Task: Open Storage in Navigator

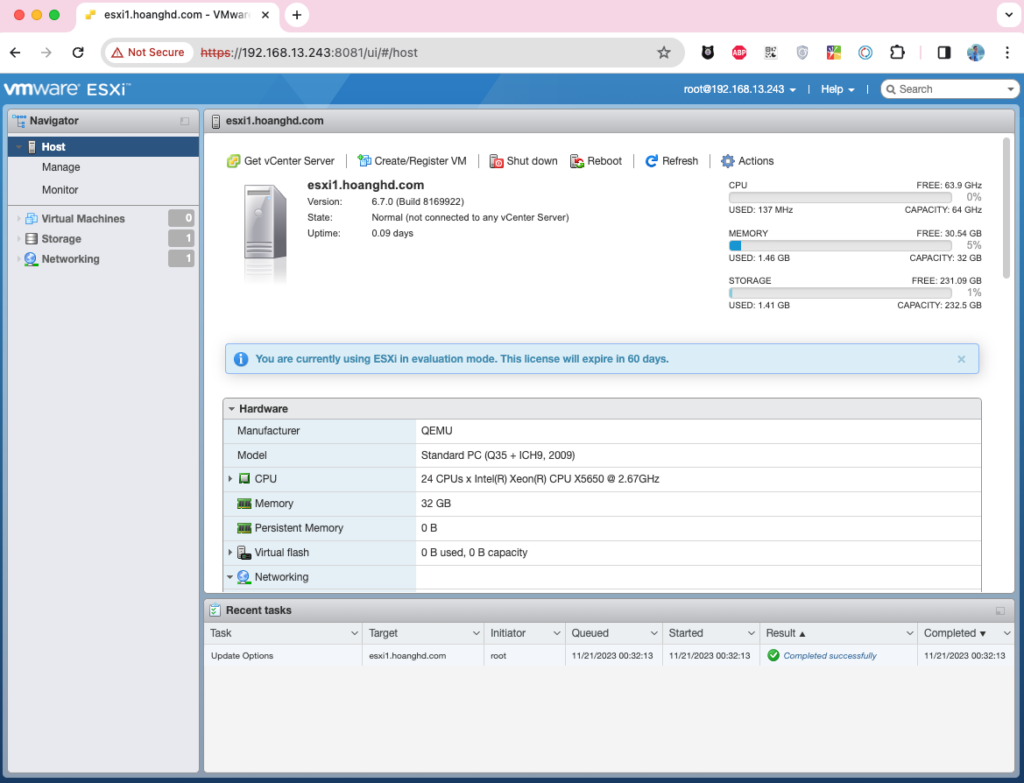Action: (x=61, y=239)
